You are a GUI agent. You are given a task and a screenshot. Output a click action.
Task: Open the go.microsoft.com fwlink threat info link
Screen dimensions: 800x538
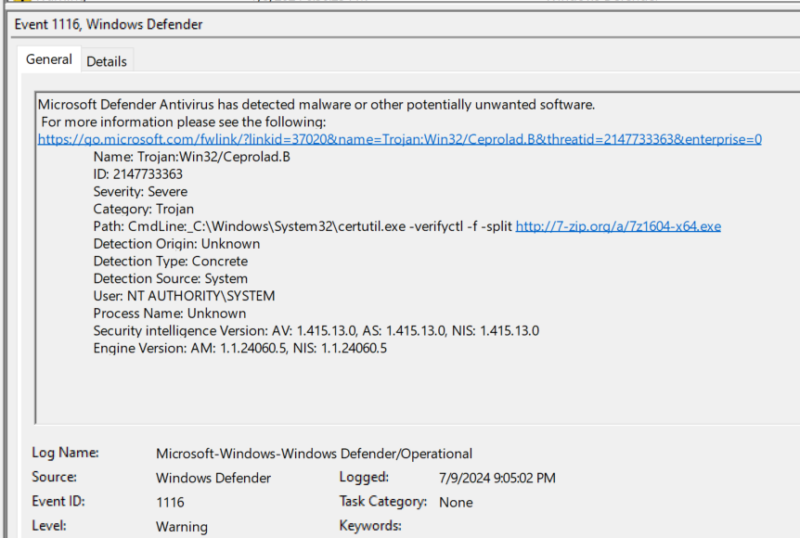pyautogui.click(x=399, y=139)
